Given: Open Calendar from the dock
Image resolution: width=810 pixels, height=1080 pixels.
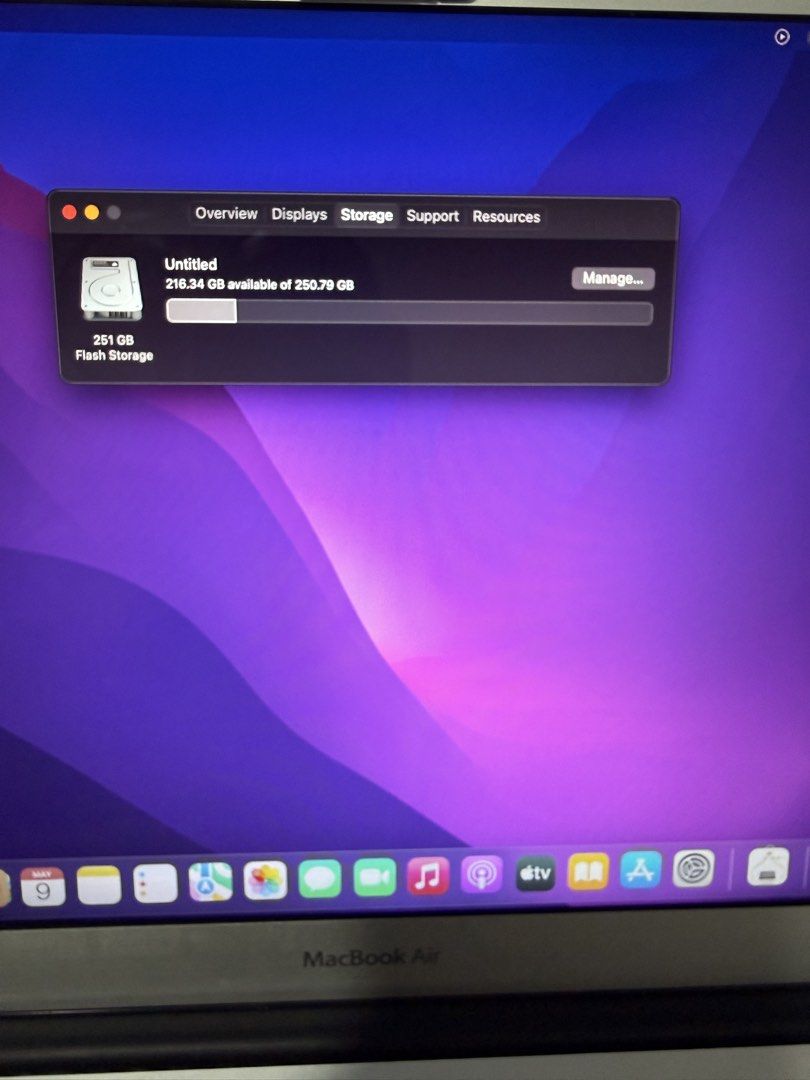Looking at the screenshot, I should [43, 886].
